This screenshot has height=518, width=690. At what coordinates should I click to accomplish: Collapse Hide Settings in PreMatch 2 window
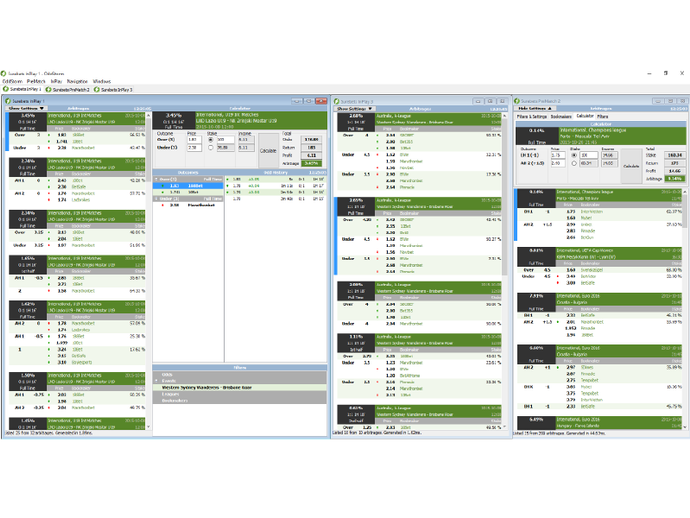click(x=535, y=108)
